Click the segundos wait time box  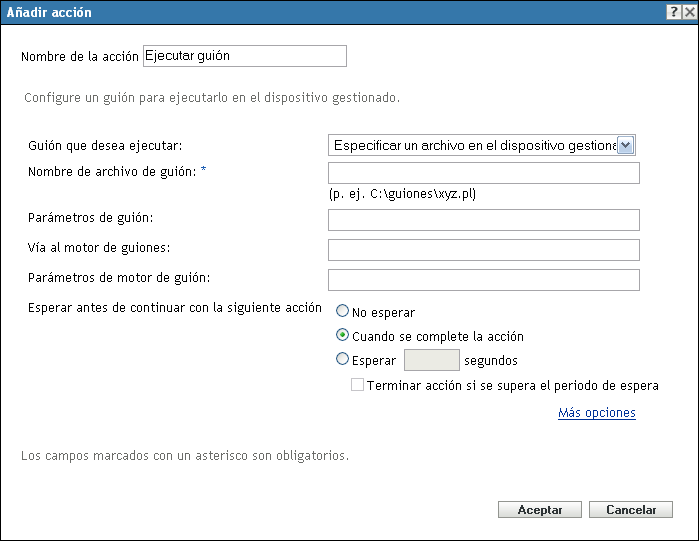tap(431, 360)
